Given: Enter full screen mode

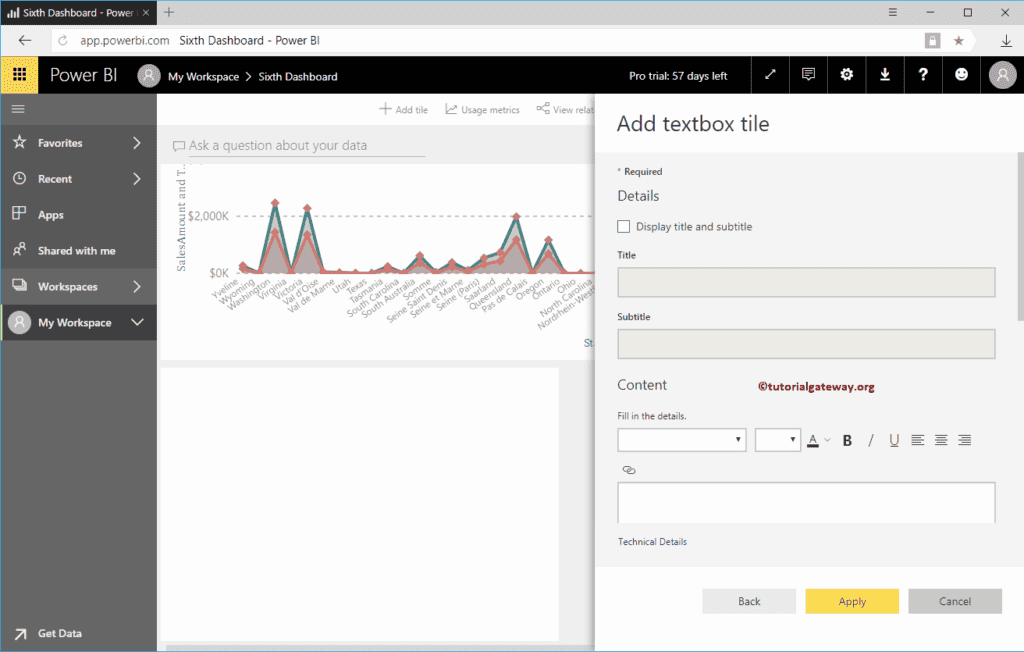Looking at the screenshot, I should tap(769, 75).
